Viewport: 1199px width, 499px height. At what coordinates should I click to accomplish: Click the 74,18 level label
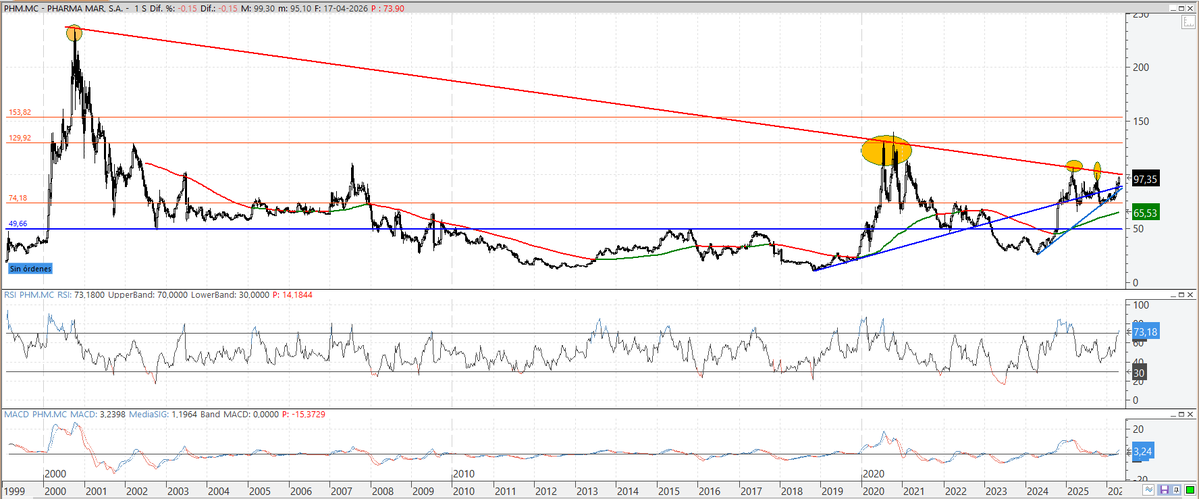(x=18, y=199)
